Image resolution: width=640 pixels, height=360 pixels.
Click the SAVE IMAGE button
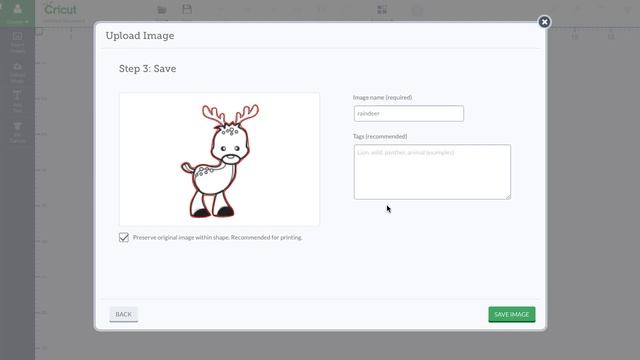click(x=511, y=314)
